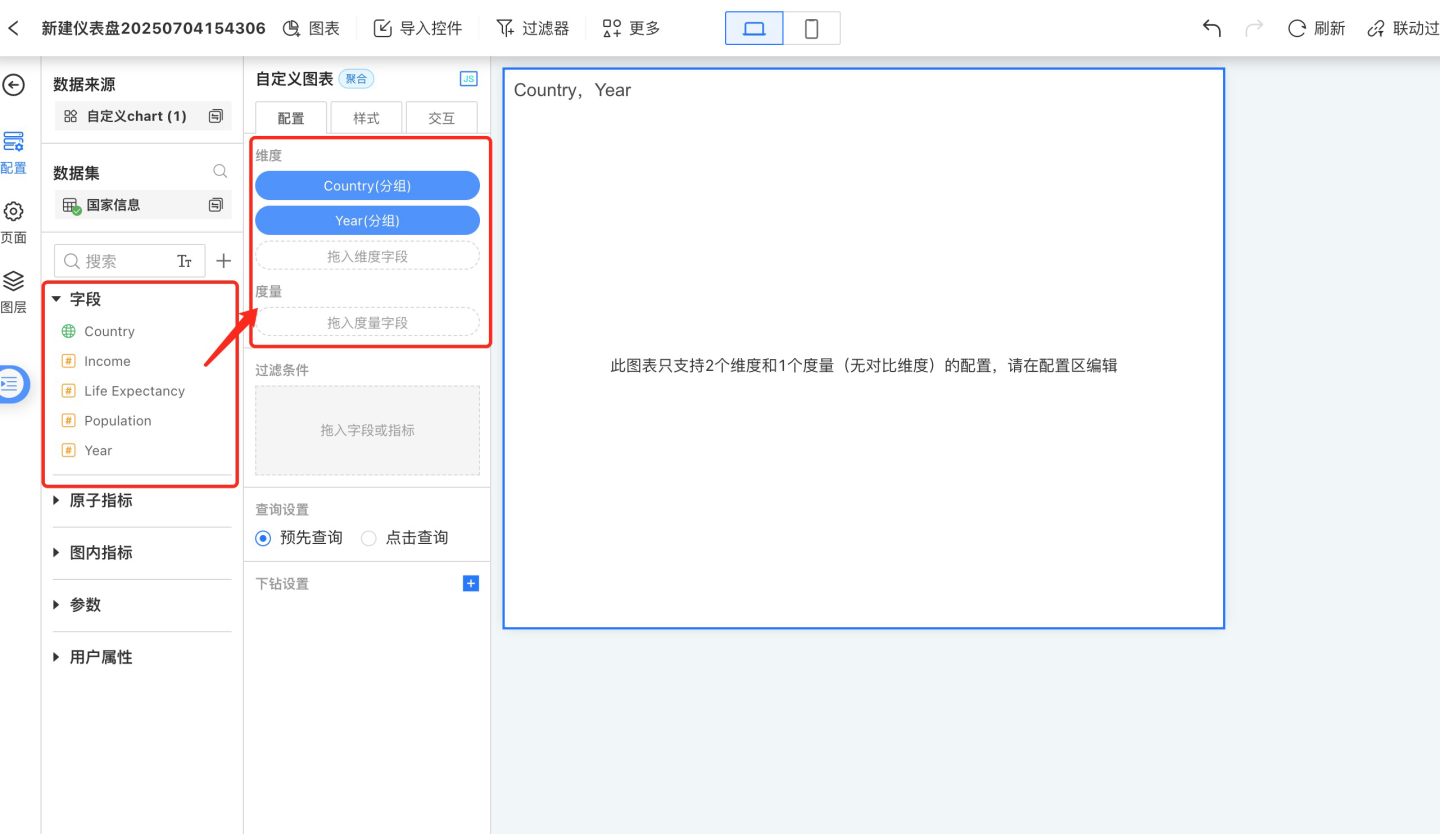Switch to mobile device preview

click(x=811, y=28)
